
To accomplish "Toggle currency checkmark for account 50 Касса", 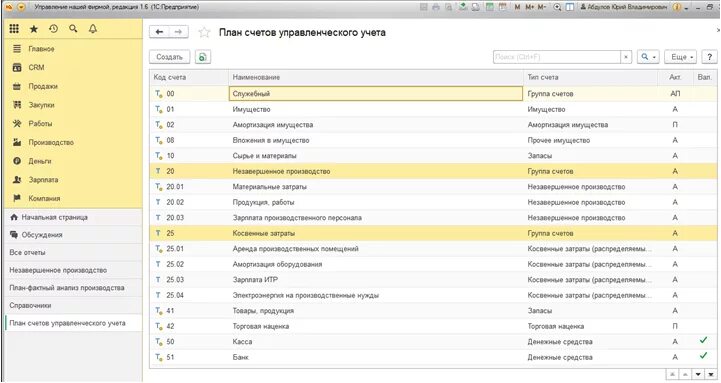I will pos(703,341).
